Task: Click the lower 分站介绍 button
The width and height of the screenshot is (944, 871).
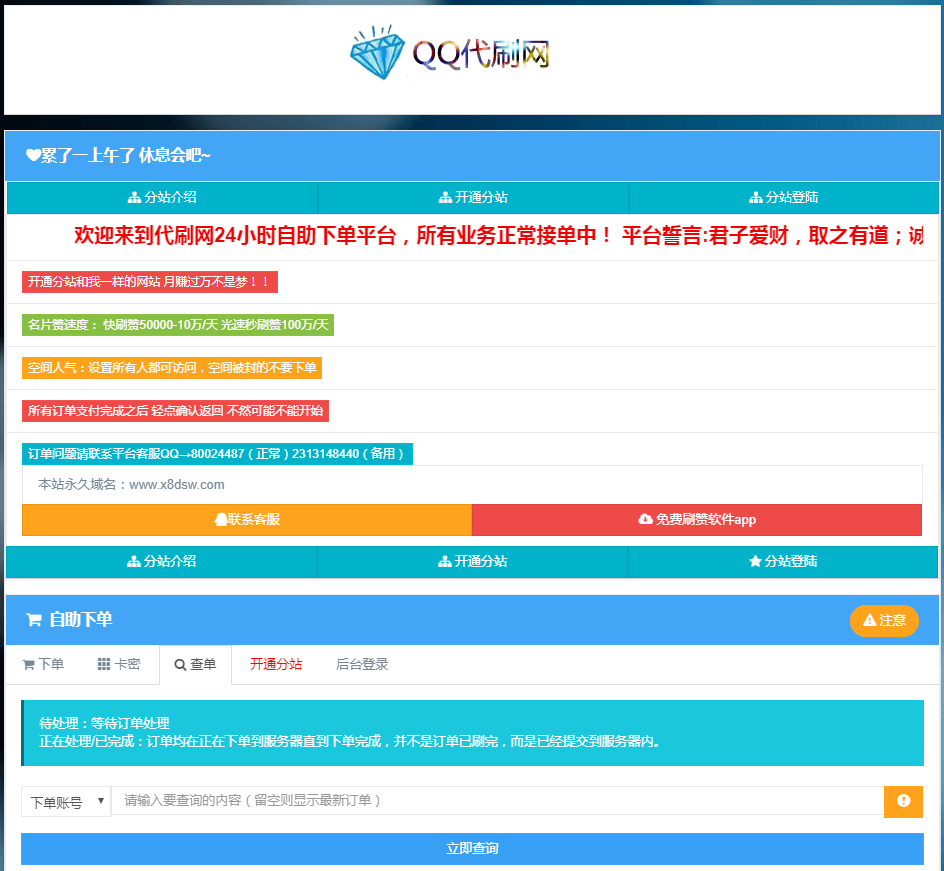Action: (x=162, y=561)
